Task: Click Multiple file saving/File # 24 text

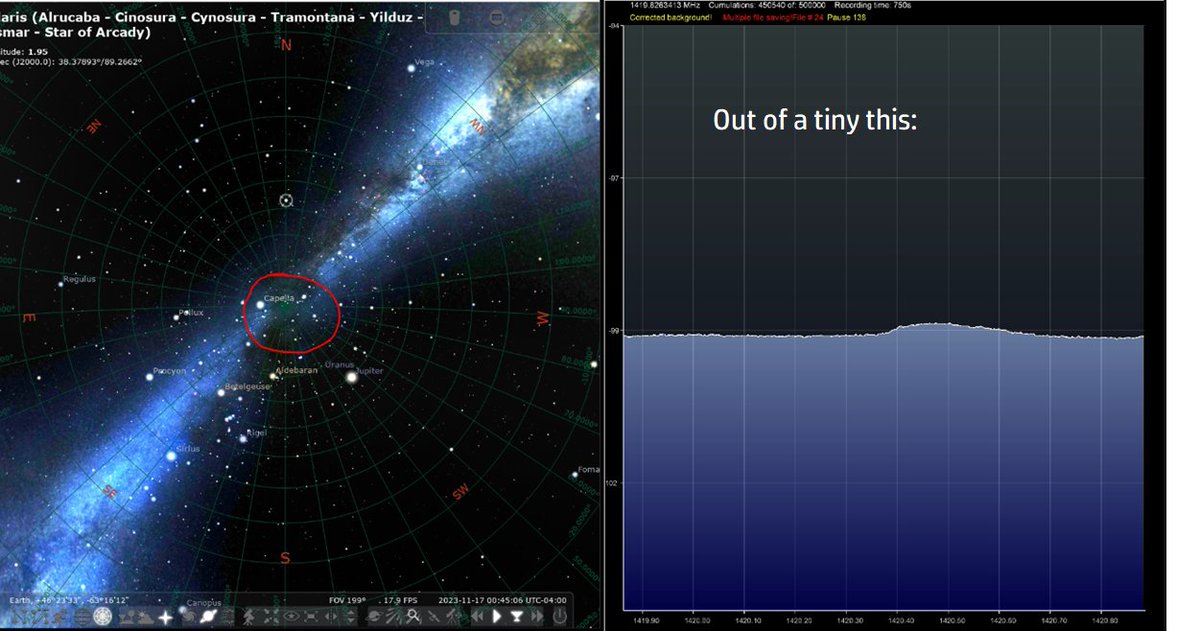Action: coord(772,18)
